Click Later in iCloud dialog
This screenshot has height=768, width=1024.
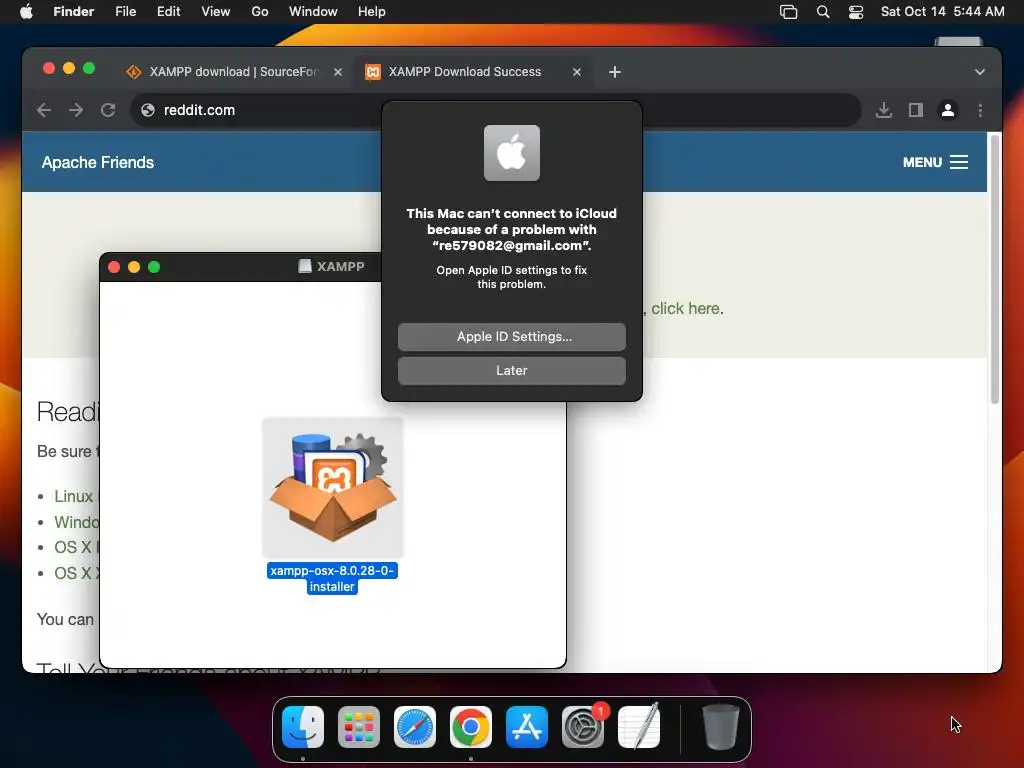coord(512,370)
